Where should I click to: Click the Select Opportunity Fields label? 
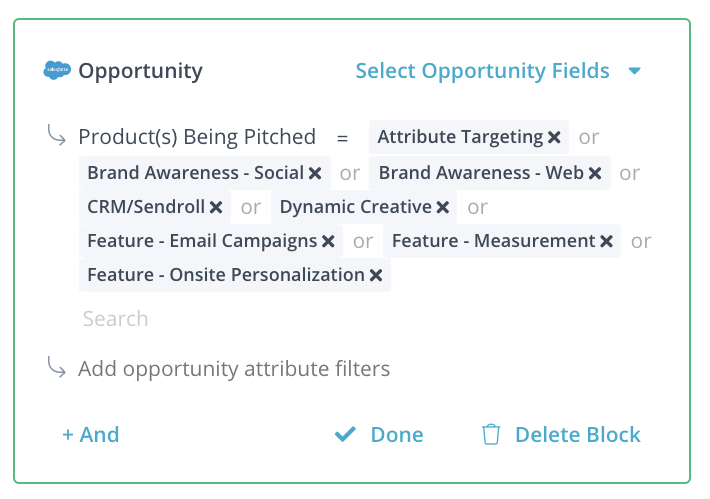click(x=482, y=71)
